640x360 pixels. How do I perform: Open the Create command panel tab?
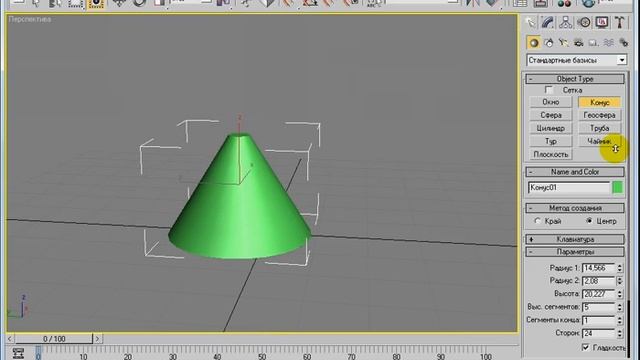(530, 22)
